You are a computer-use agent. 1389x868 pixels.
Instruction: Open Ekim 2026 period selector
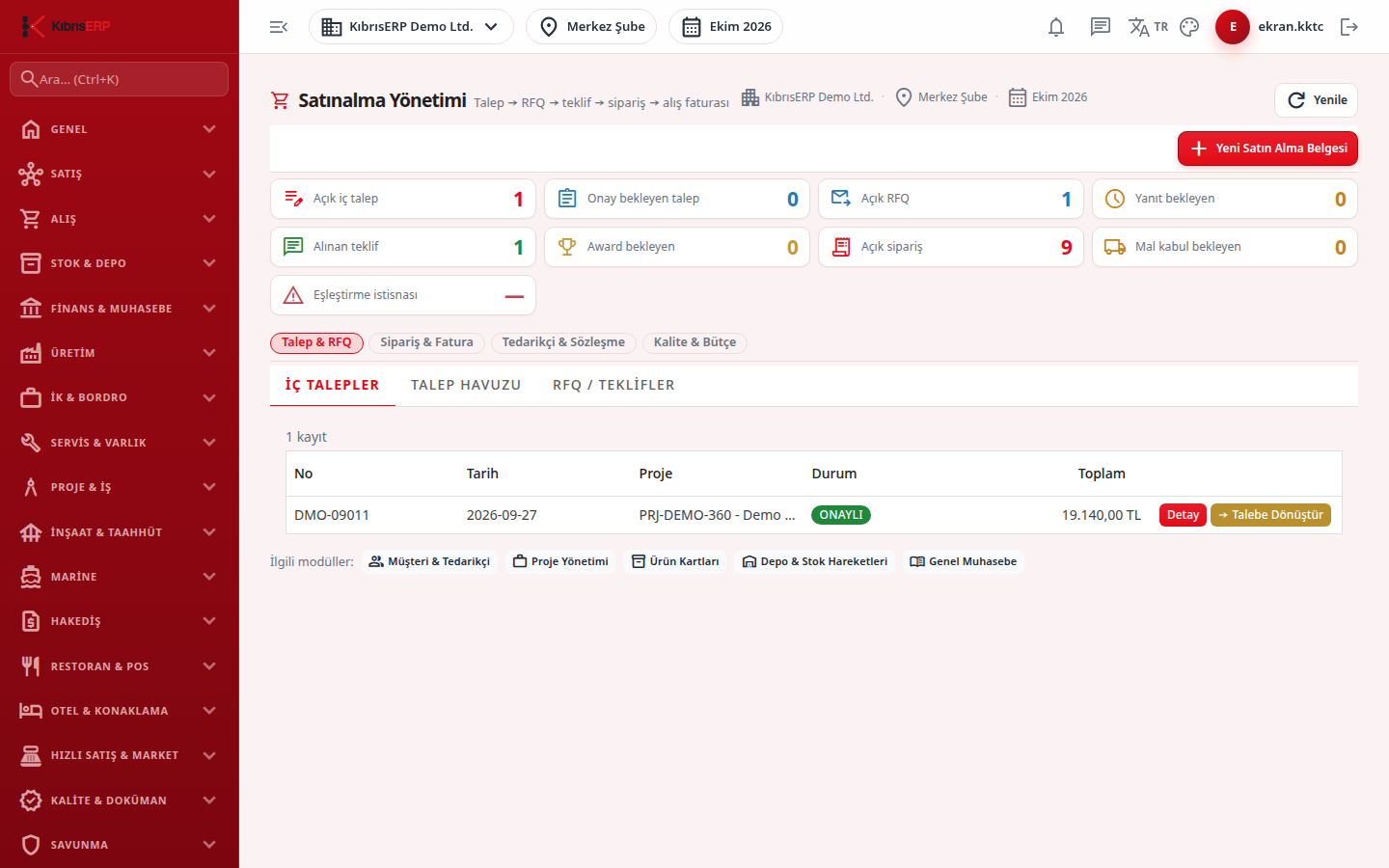[725, 27]
